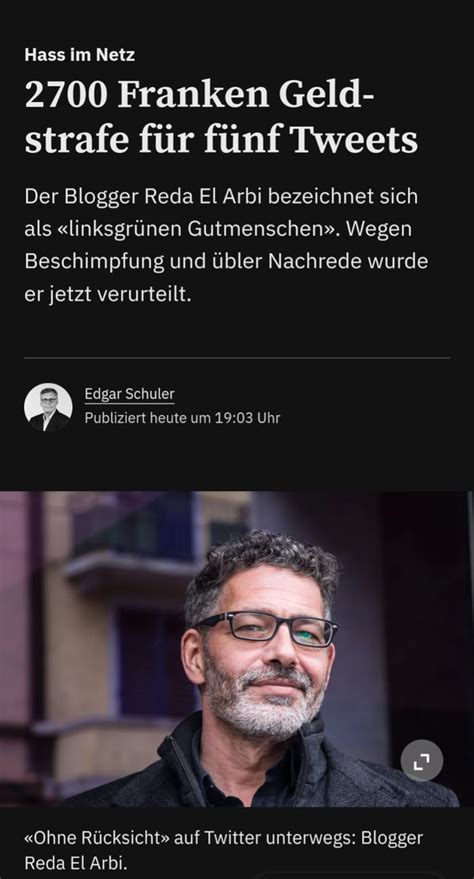Open the portrait photo of the blogger
Viewport: 474px width, 879px height.
(x=237, y=649)
